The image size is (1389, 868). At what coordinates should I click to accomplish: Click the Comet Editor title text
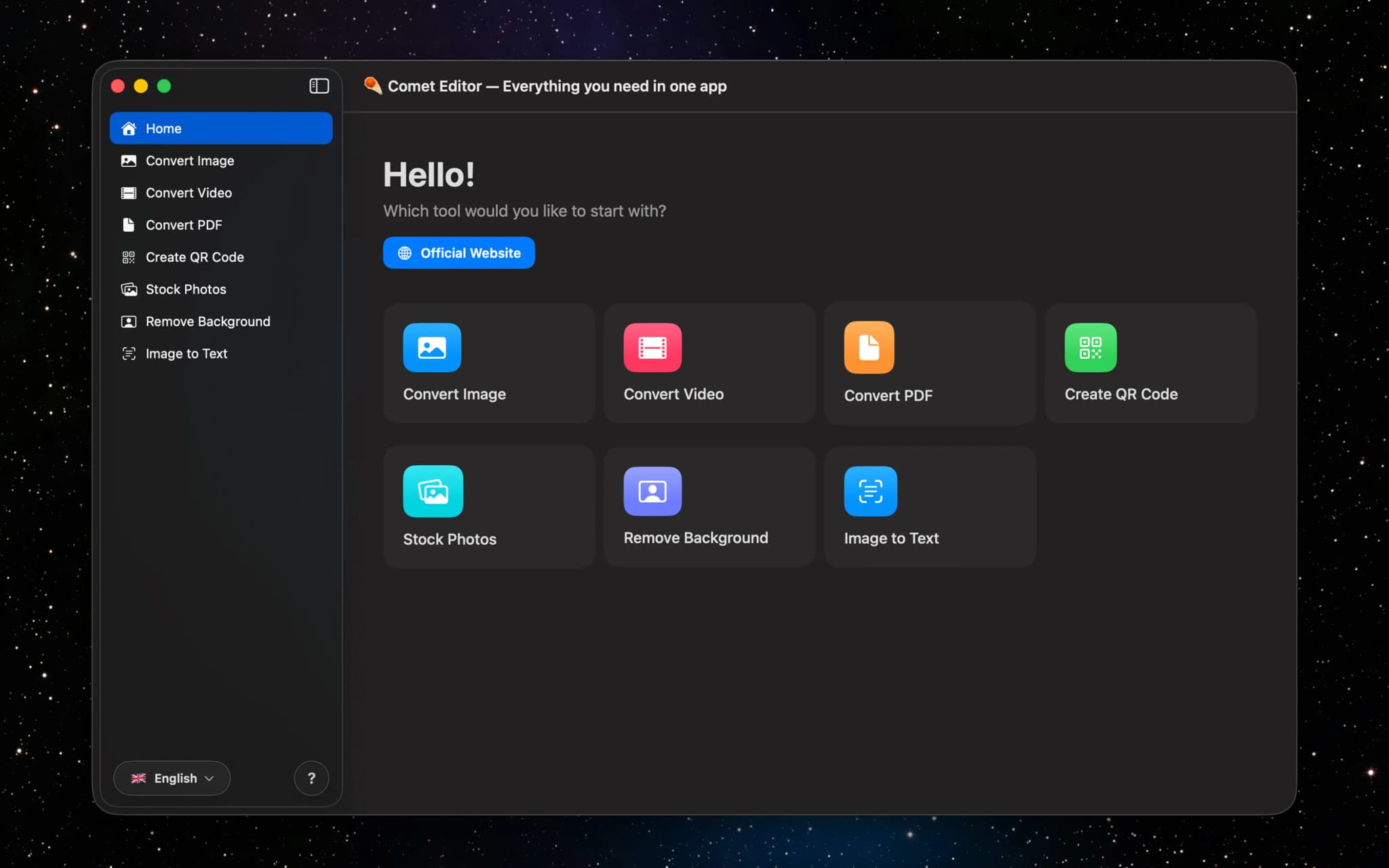click(557, 86)
